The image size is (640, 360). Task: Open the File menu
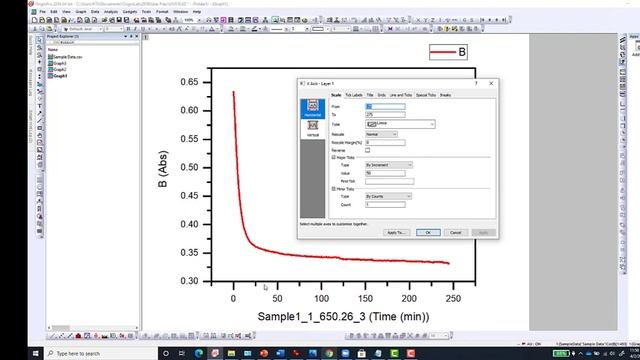[x=42, y=12]
